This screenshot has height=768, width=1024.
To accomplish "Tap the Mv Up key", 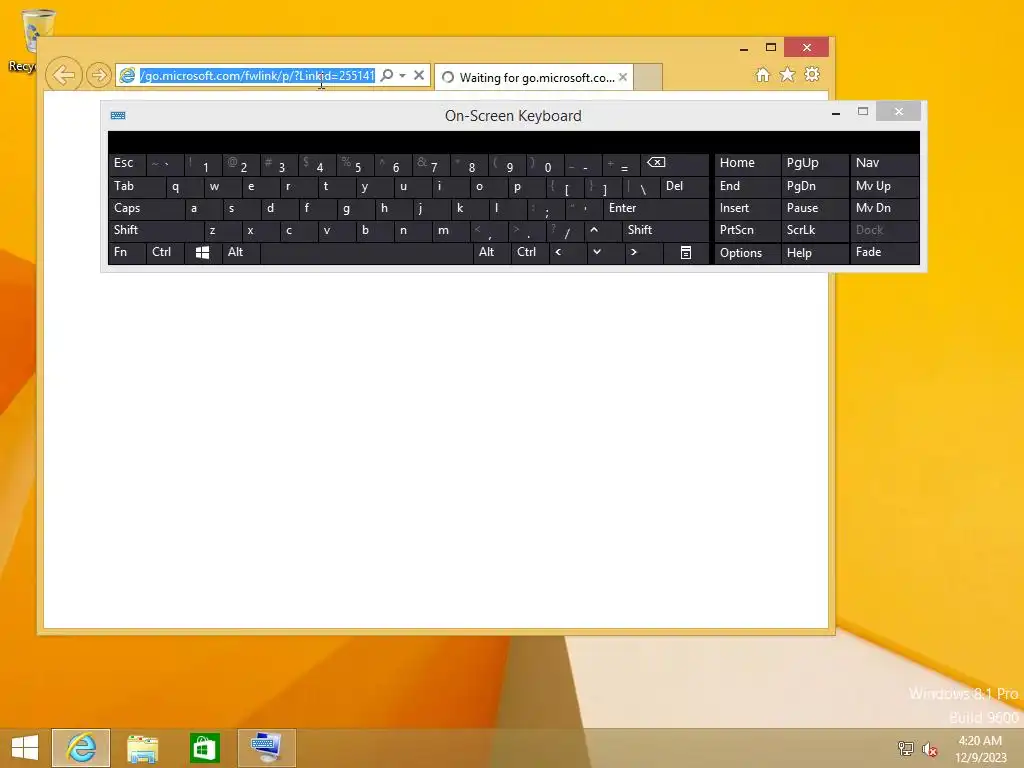I will (884, 187).
